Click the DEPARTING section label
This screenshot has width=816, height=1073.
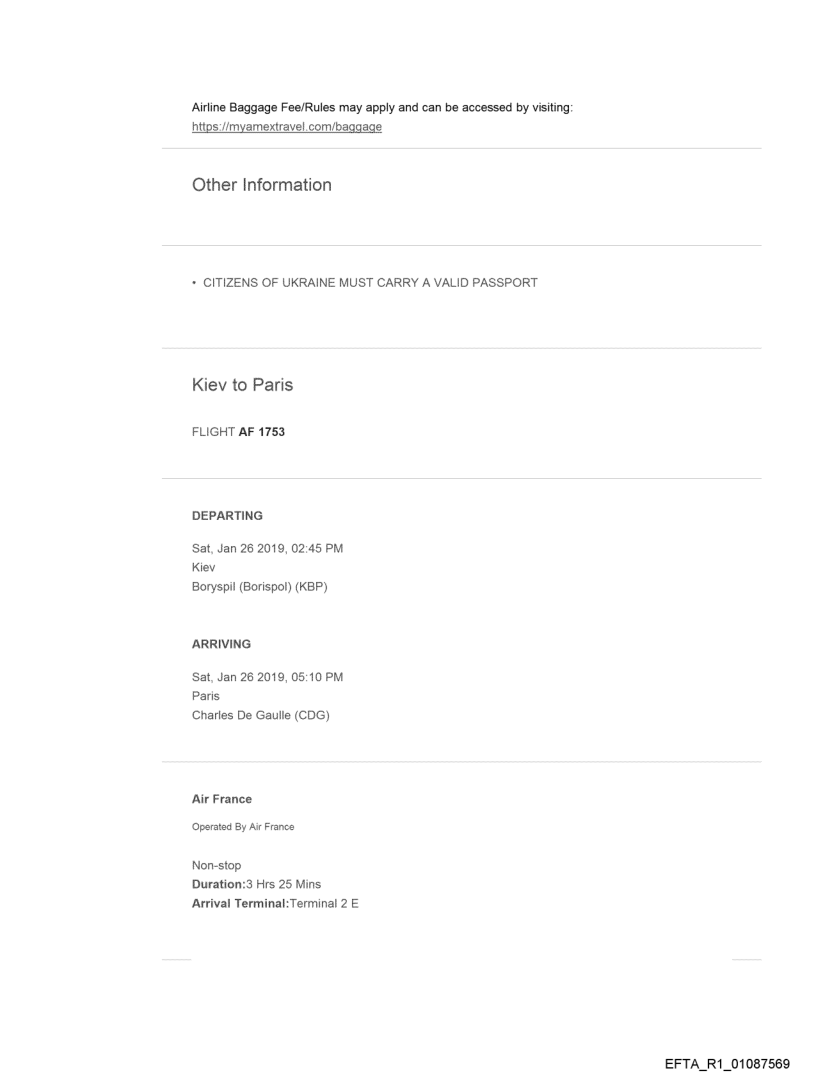[227, 516]
